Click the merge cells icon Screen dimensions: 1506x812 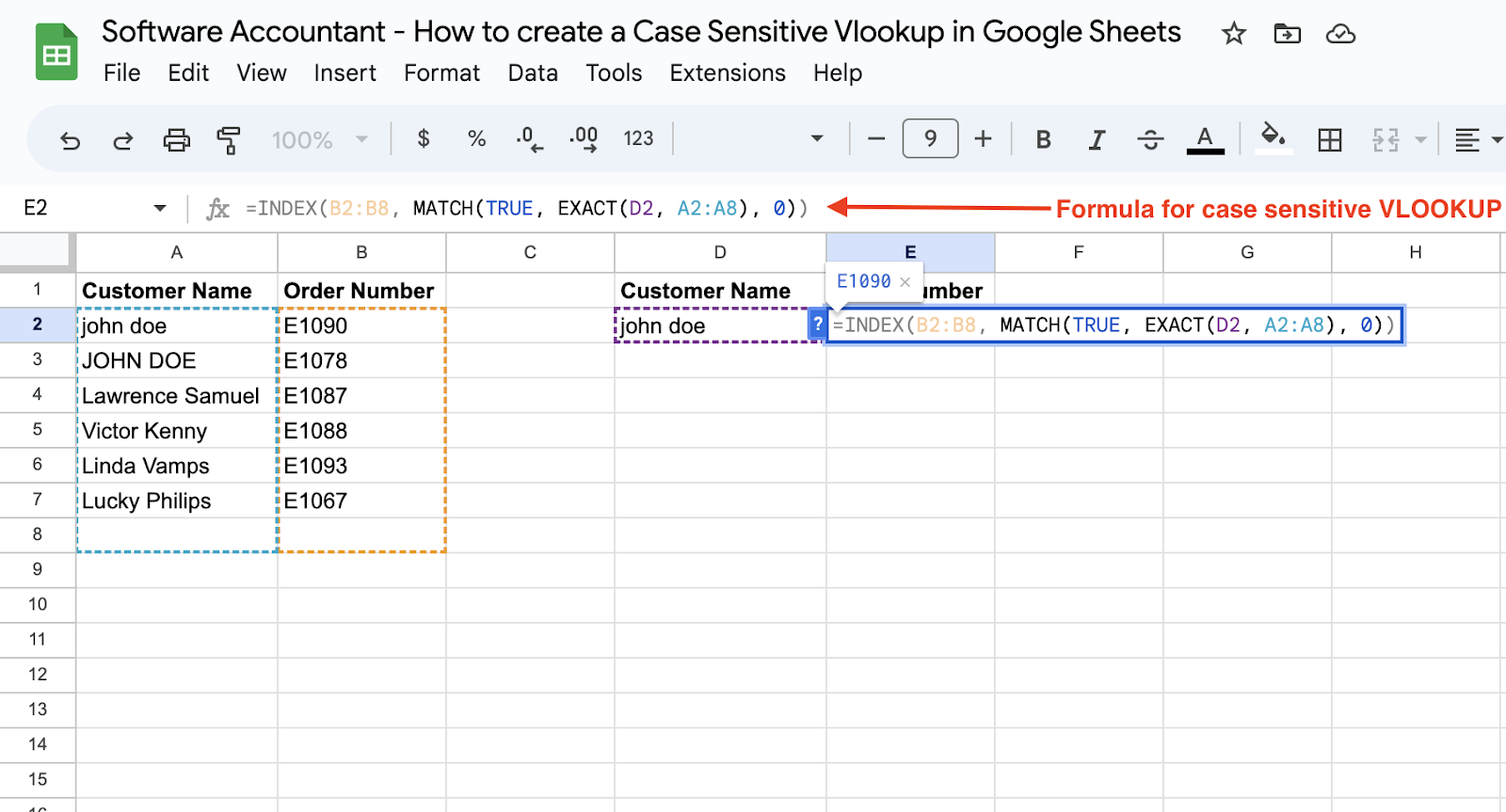point(1386,140)
